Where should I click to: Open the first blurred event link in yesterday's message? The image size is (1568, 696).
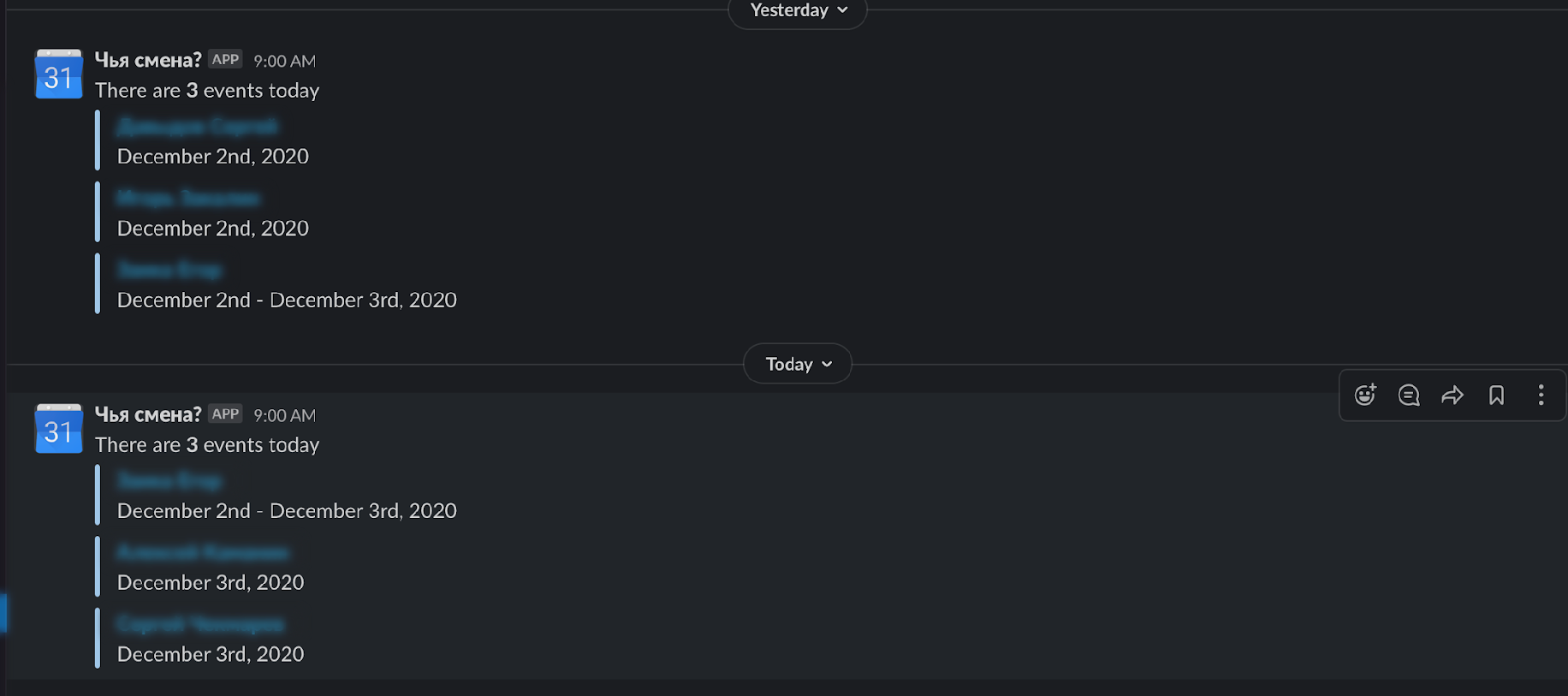pyautogui.click(x=197, y=127)
